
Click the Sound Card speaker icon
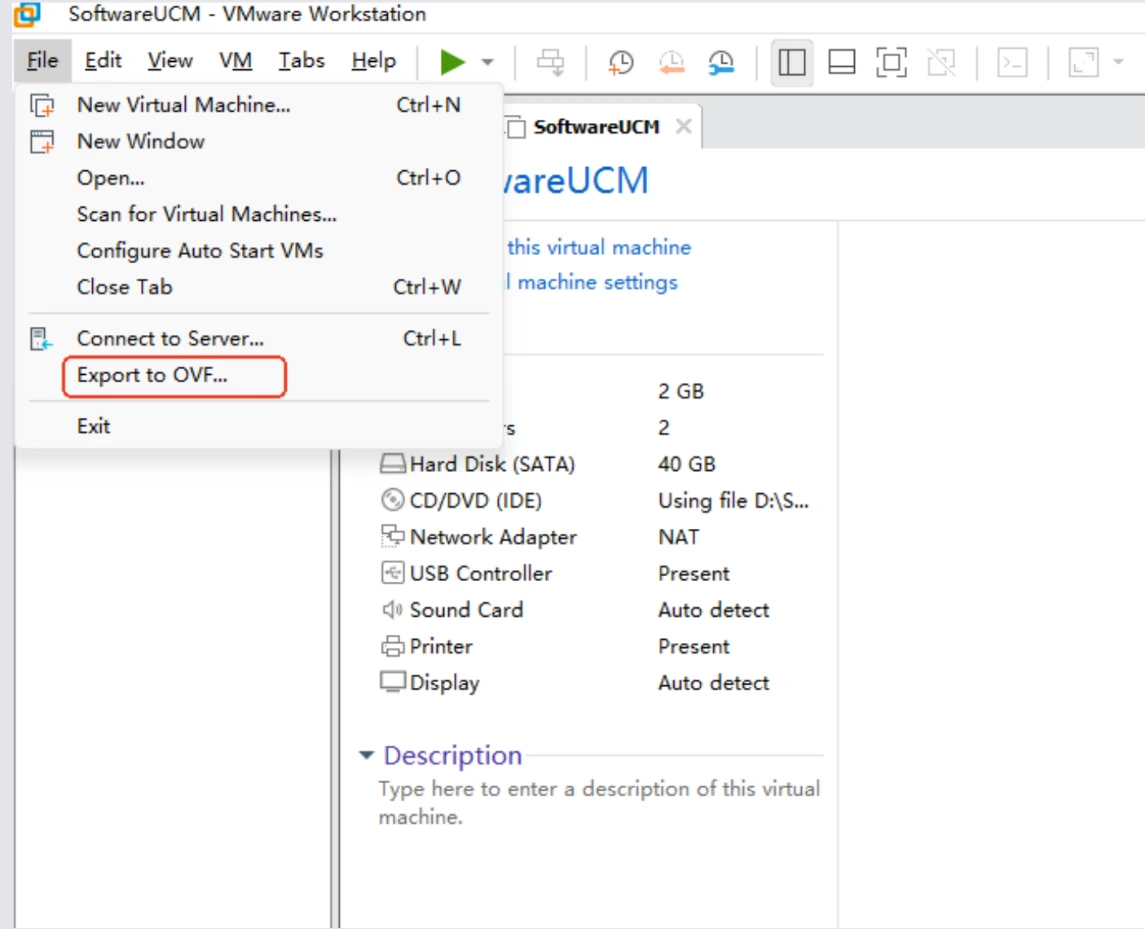click(393, 610)
